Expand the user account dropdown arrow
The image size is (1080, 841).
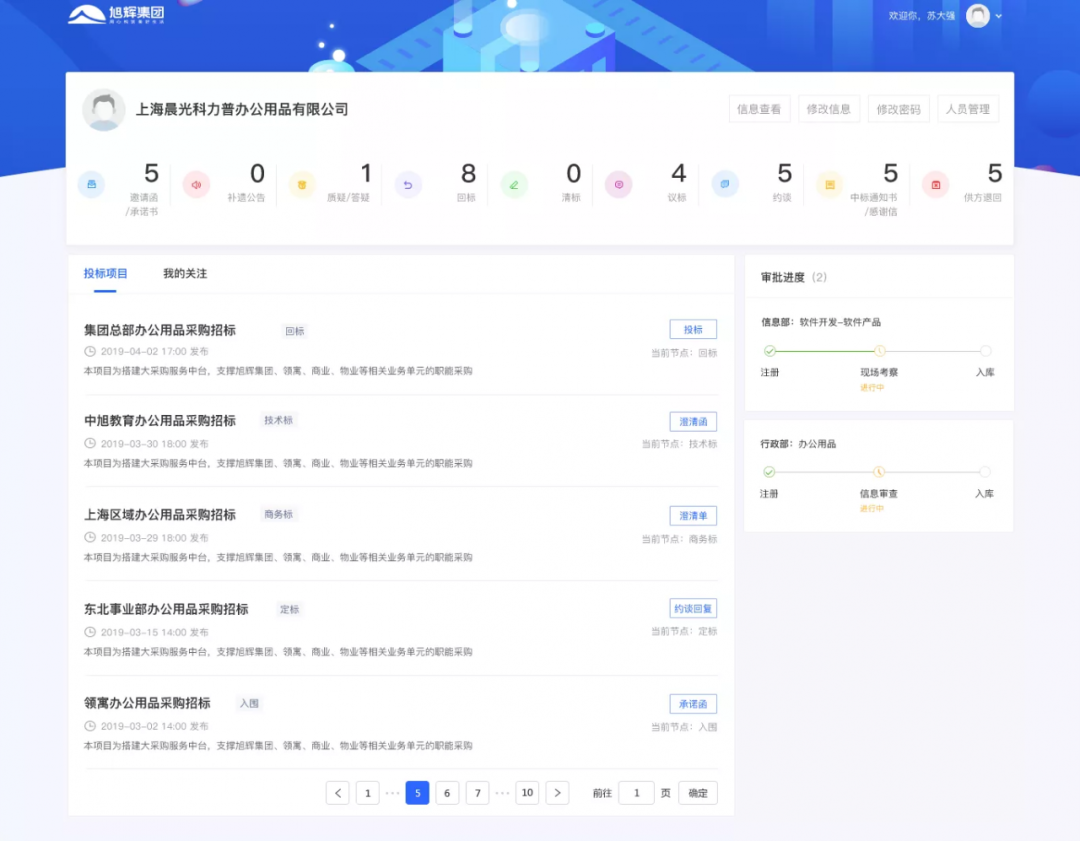[998, 16]
